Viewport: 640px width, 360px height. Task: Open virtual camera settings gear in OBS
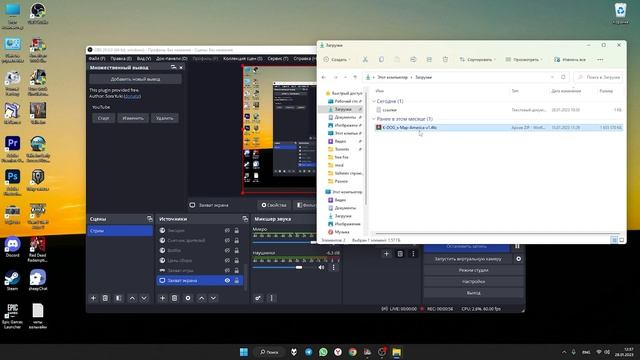tap(518, 259)
